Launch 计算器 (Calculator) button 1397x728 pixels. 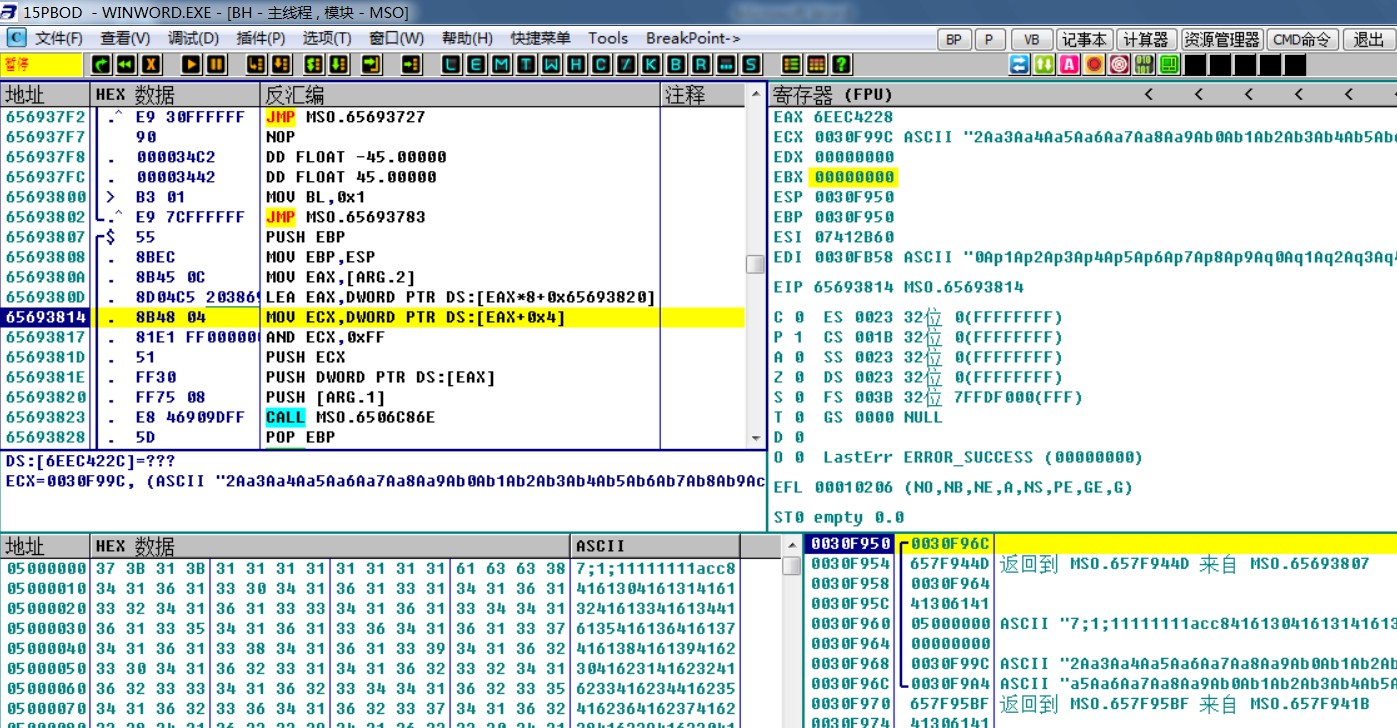1145,39
